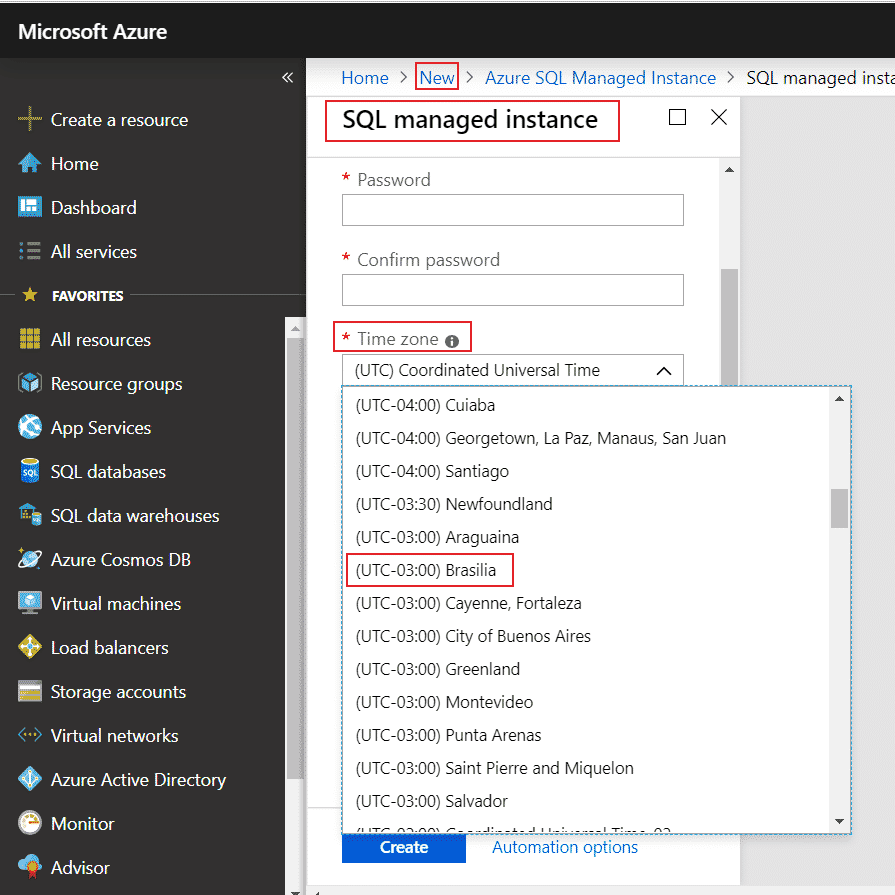This screenshot has height=895, width=895.
Task: Collapse the left sidebar with double chevron
Action: (287, 77)
